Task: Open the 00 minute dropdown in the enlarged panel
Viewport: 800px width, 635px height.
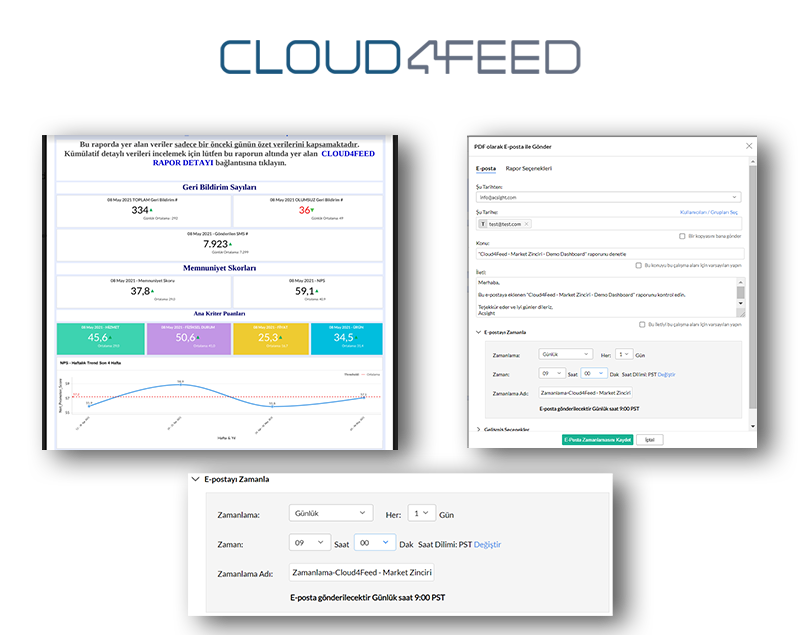Action: pyautogui.click(x=374, y=543)
